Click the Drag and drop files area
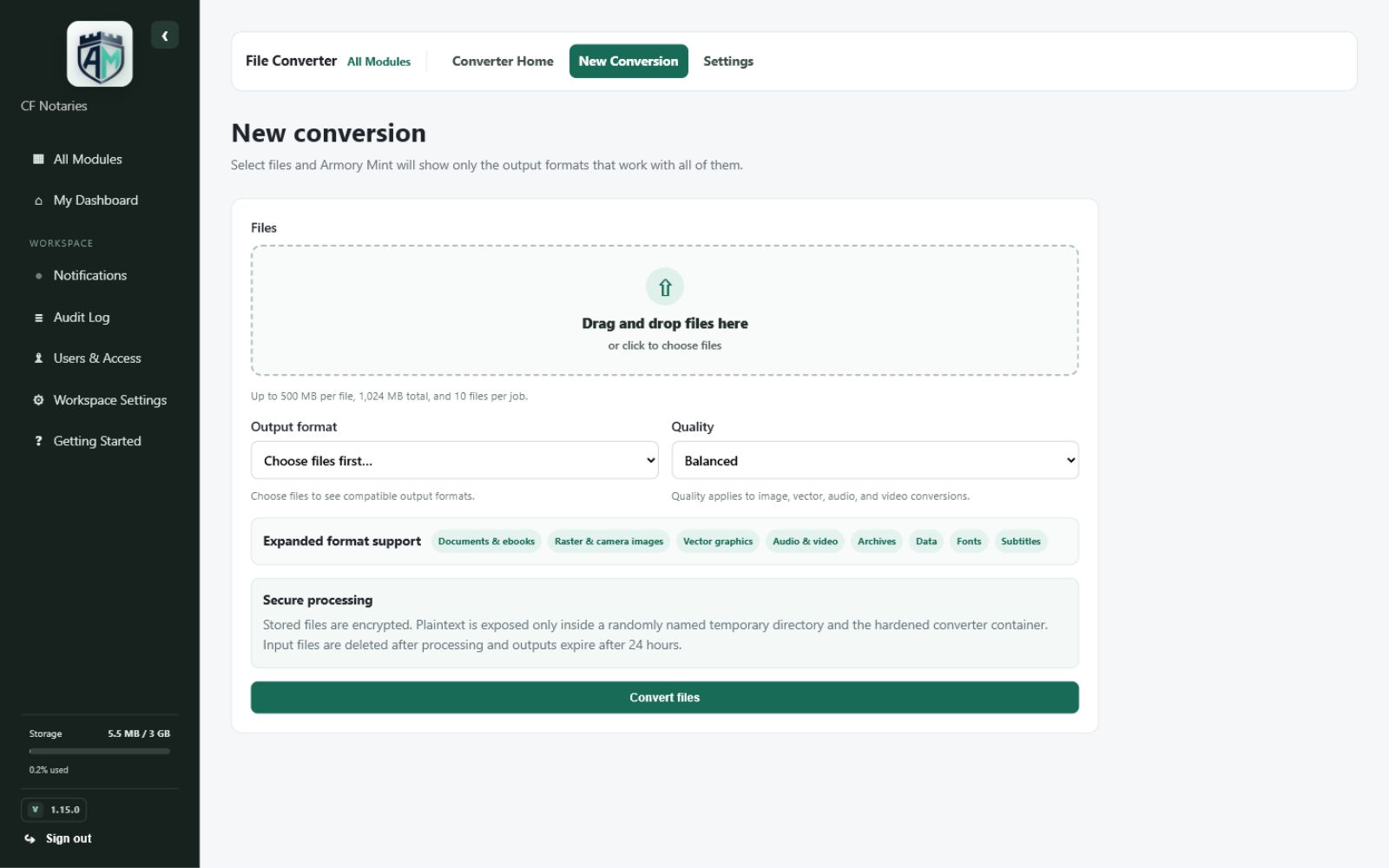 [665, 311]
